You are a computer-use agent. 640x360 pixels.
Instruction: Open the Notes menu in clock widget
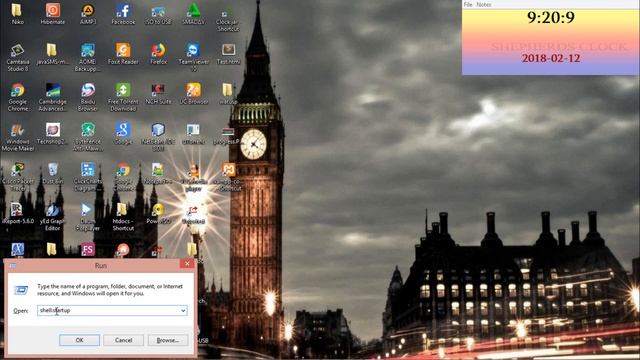coord(484,4)
